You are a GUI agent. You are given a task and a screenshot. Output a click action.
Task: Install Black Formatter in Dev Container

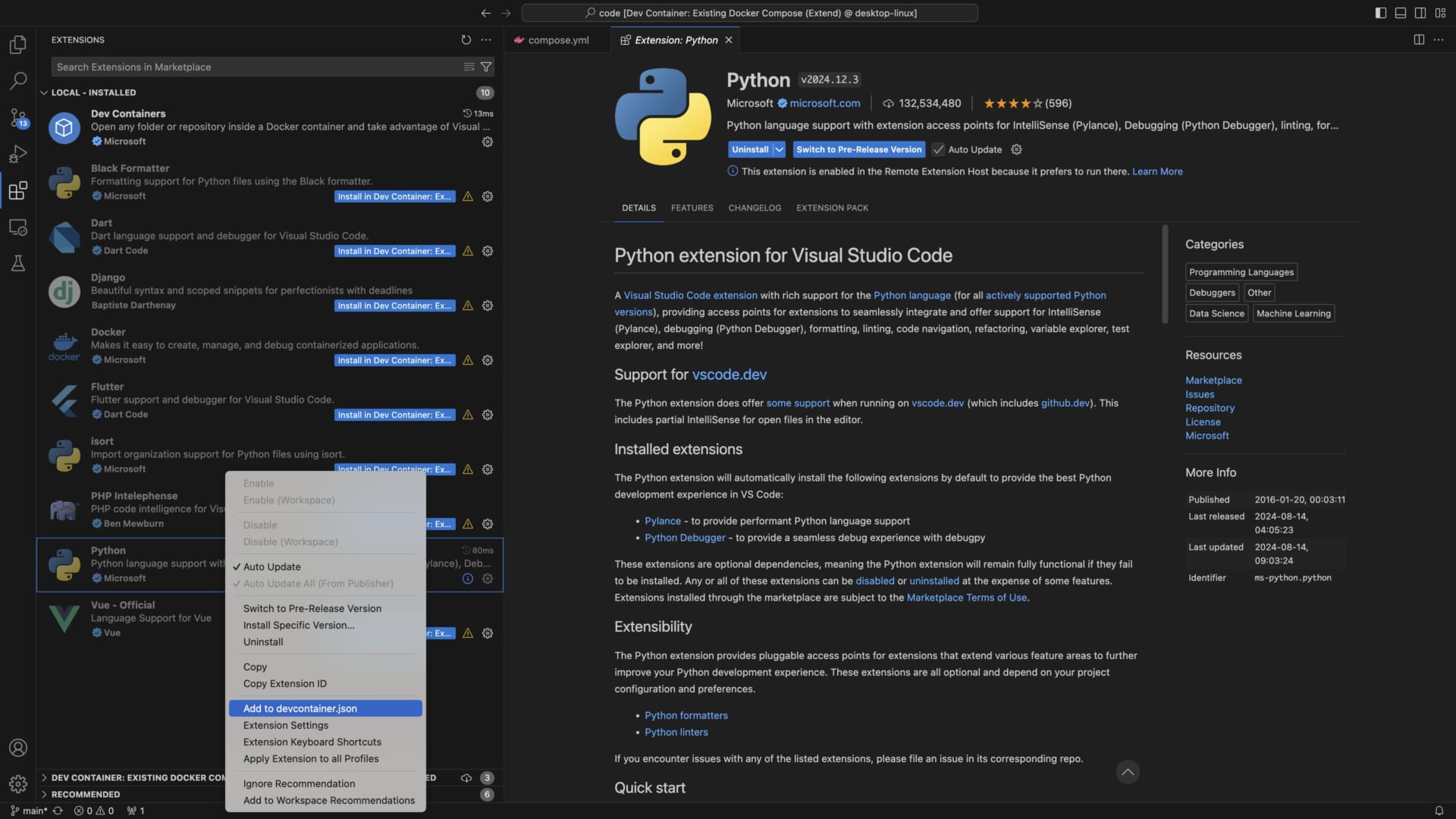pyautogui.click(x=394, y=196)
